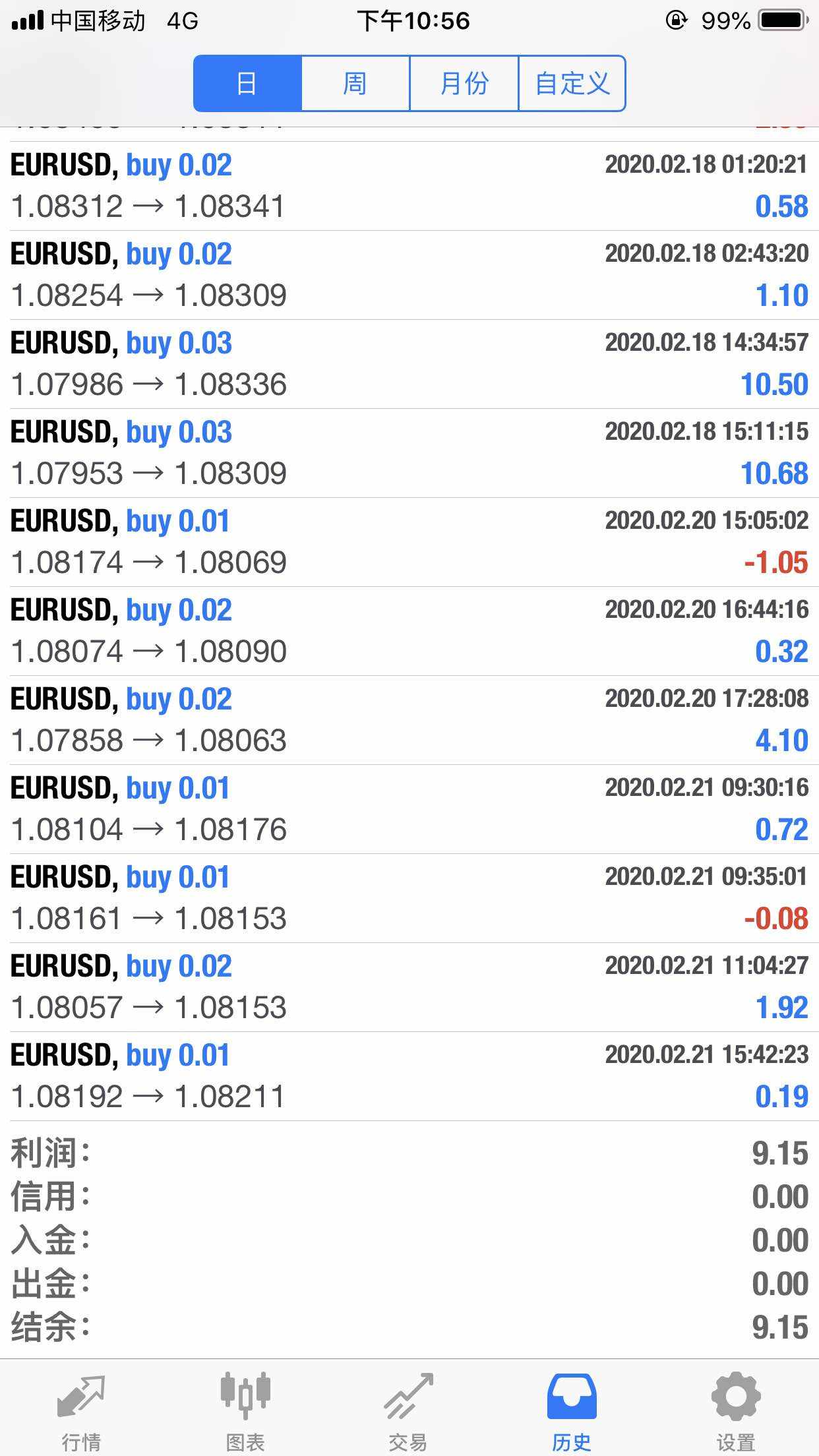Open trade closed at 2020.02.21 15:42:23
The image size is (819, 1456).
coord(409,1076)
